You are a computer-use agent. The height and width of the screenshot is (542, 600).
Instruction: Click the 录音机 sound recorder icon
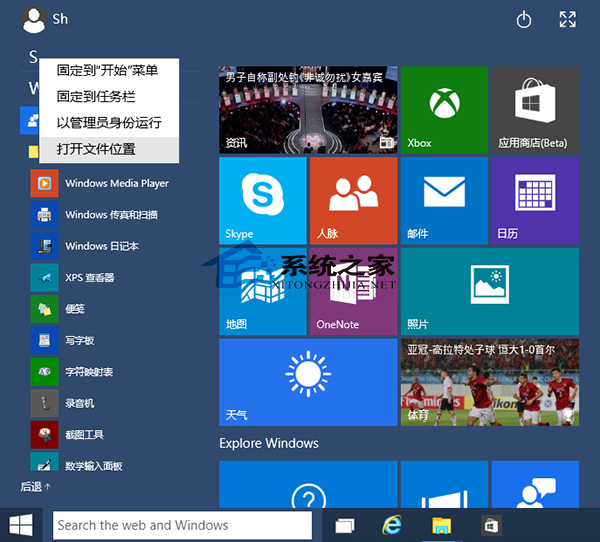tap(44, 403)
